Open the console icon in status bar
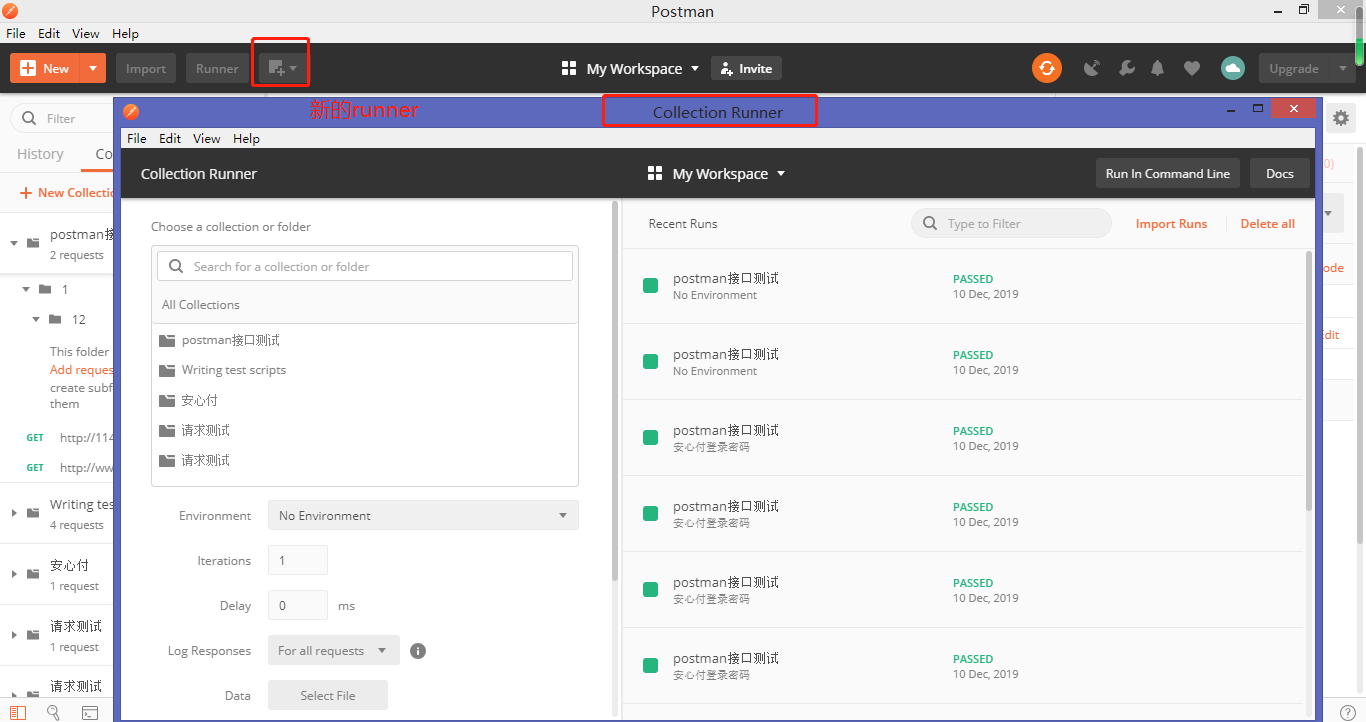The width and height of the screenshot is (1366, 722). (90, 712)
